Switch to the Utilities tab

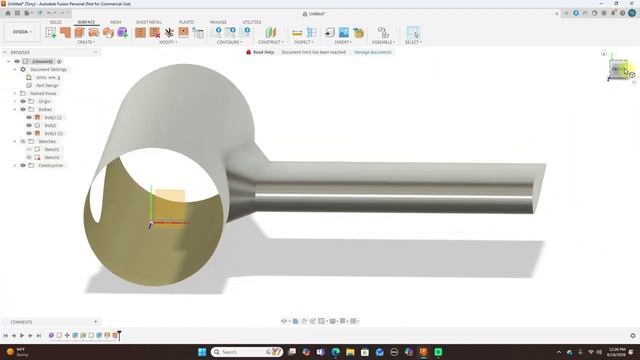252,22
